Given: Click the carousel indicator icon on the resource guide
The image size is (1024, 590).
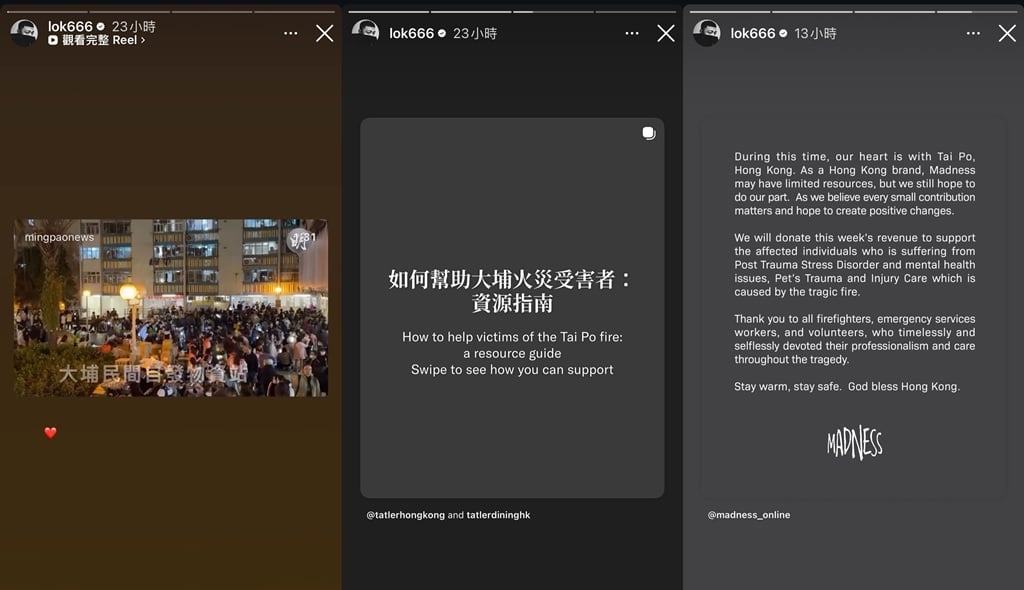Looking at the screenshot, I should [648, 131].
